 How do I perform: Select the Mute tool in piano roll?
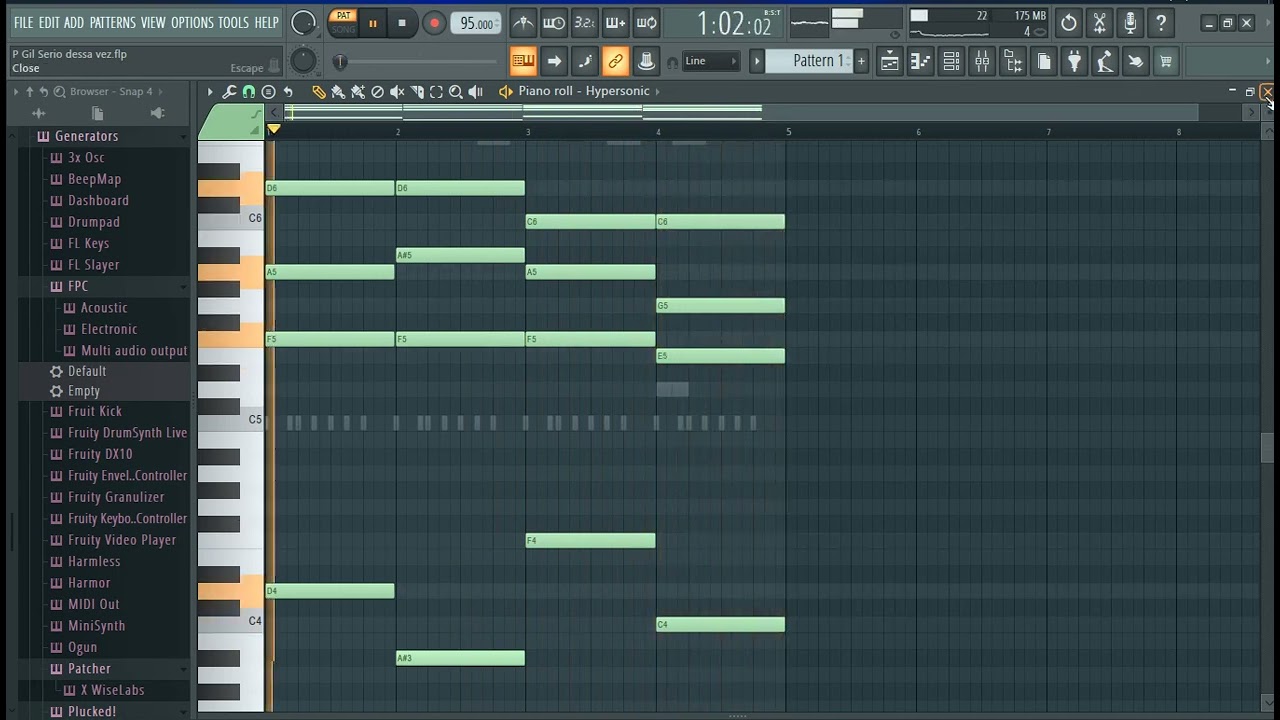(x=397, y=92)
